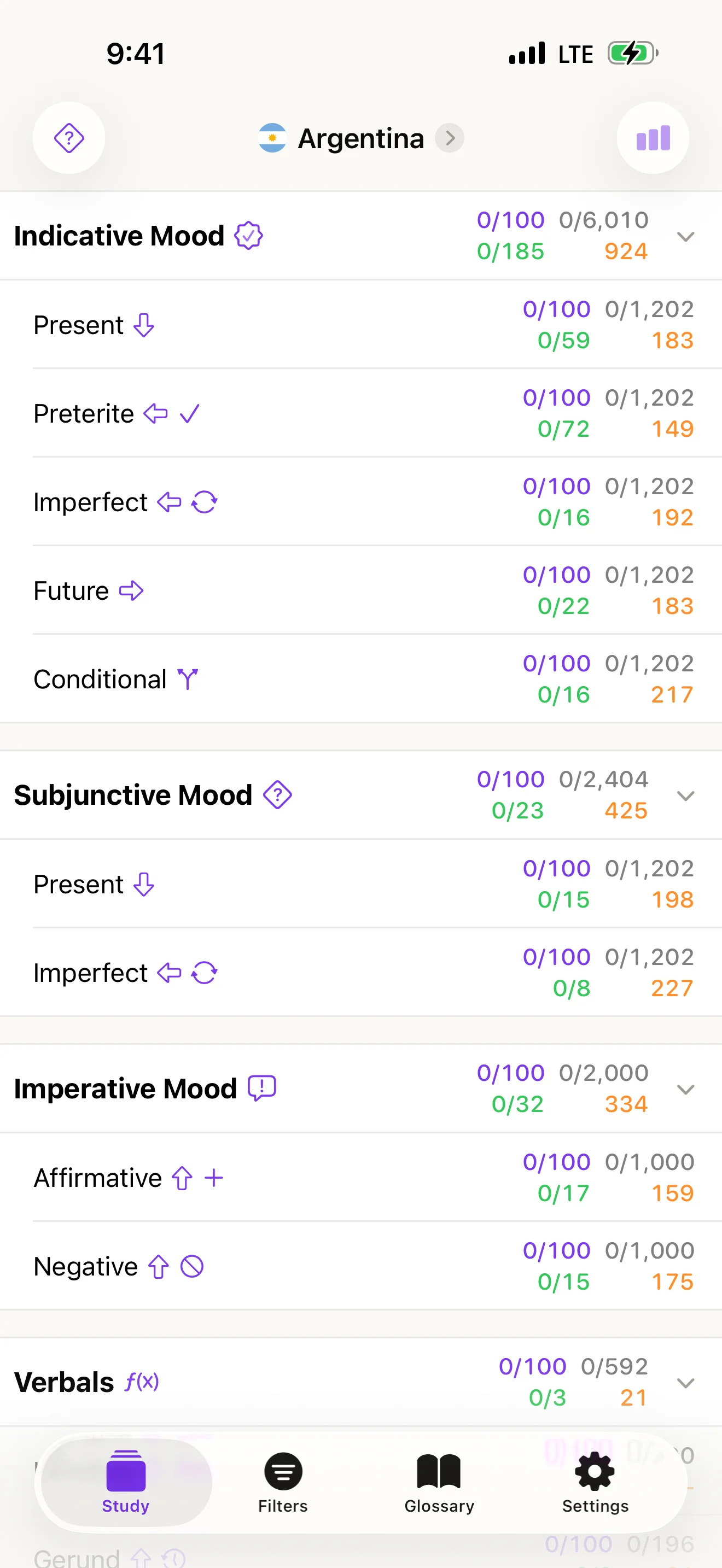Open the Argentina region selector
Viewport: 722px width, 1568px height.
pyautogui.click(x=362, y=138)
